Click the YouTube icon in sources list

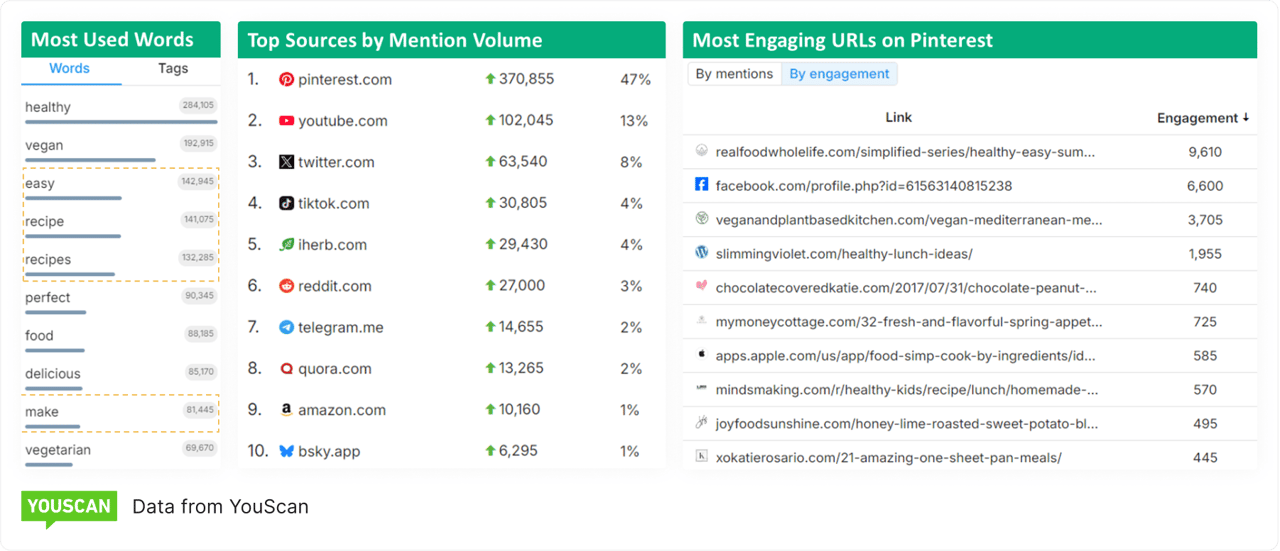click(286, 121)
